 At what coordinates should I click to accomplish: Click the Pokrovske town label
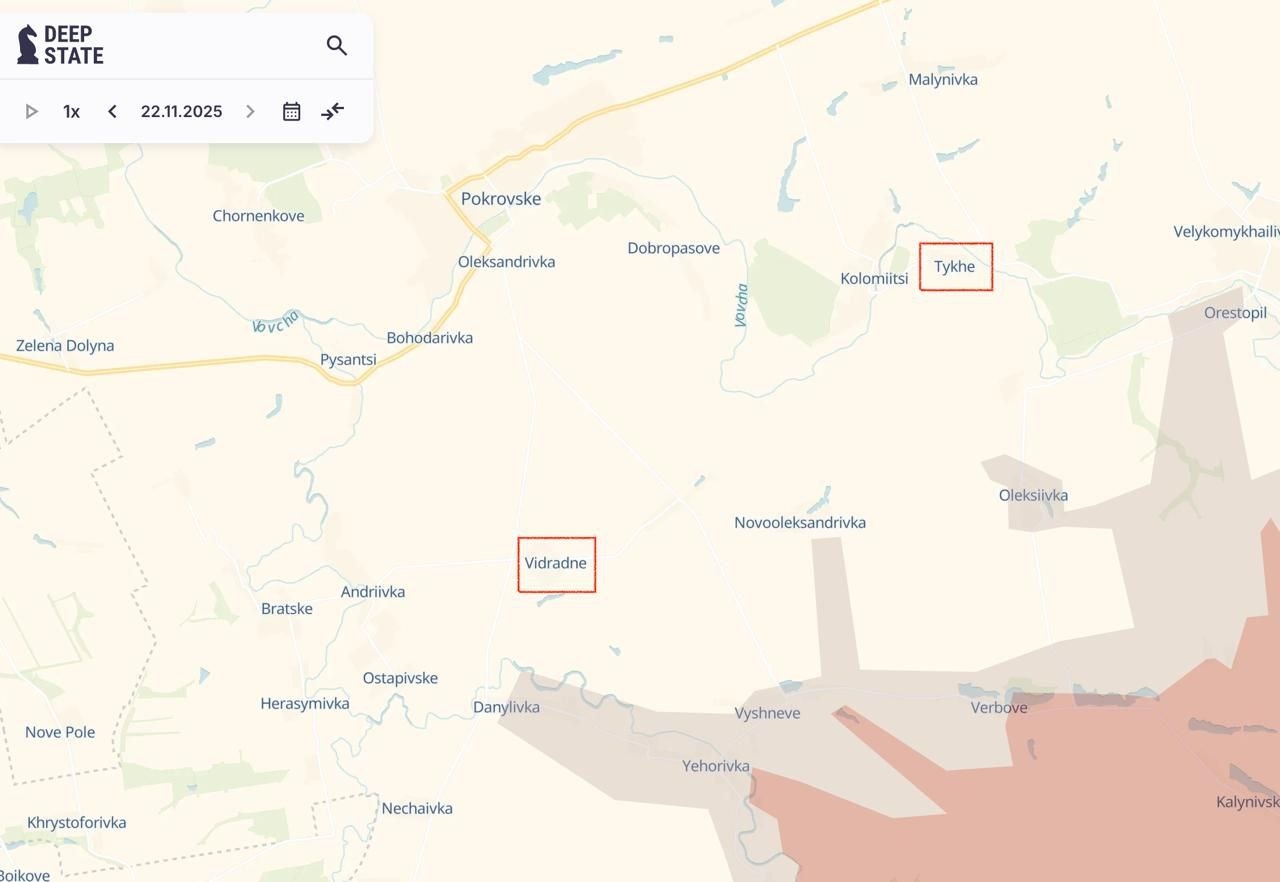(501, 199)
